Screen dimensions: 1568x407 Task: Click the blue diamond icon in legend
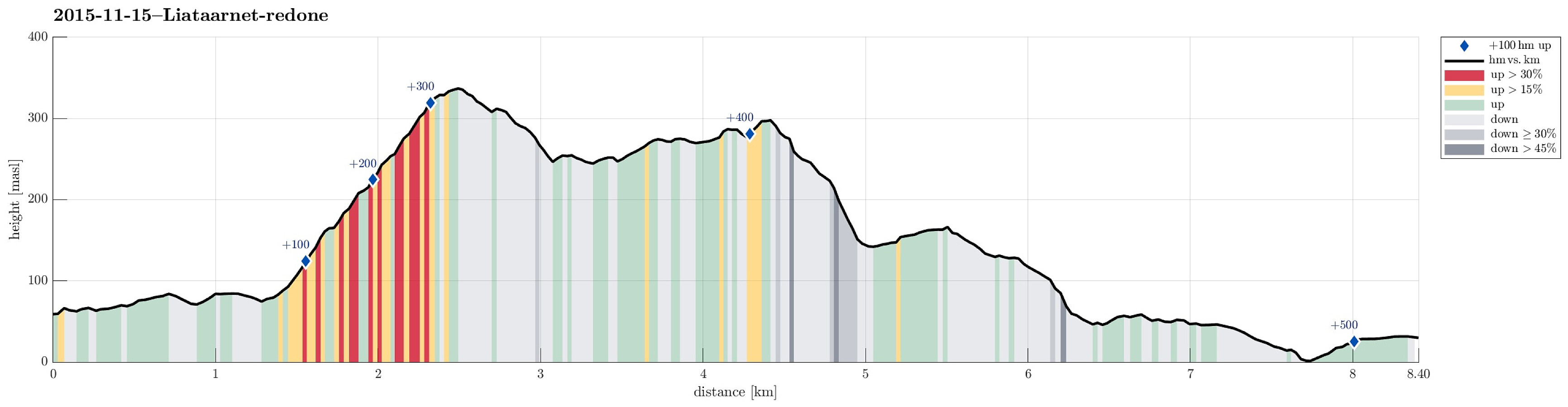click(1464, 46)
